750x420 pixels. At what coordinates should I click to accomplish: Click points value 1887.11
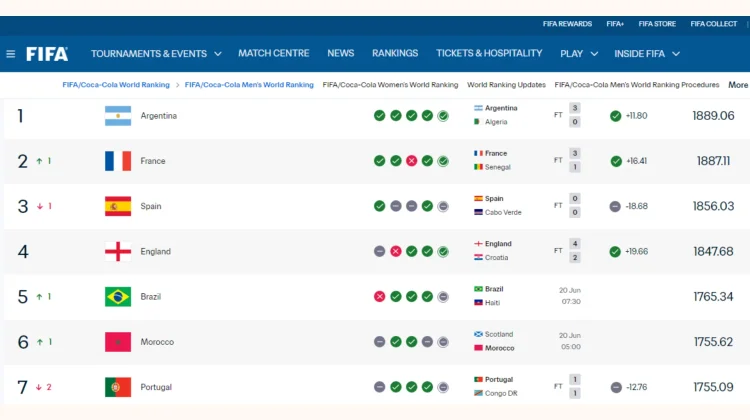tap(713, 161)
